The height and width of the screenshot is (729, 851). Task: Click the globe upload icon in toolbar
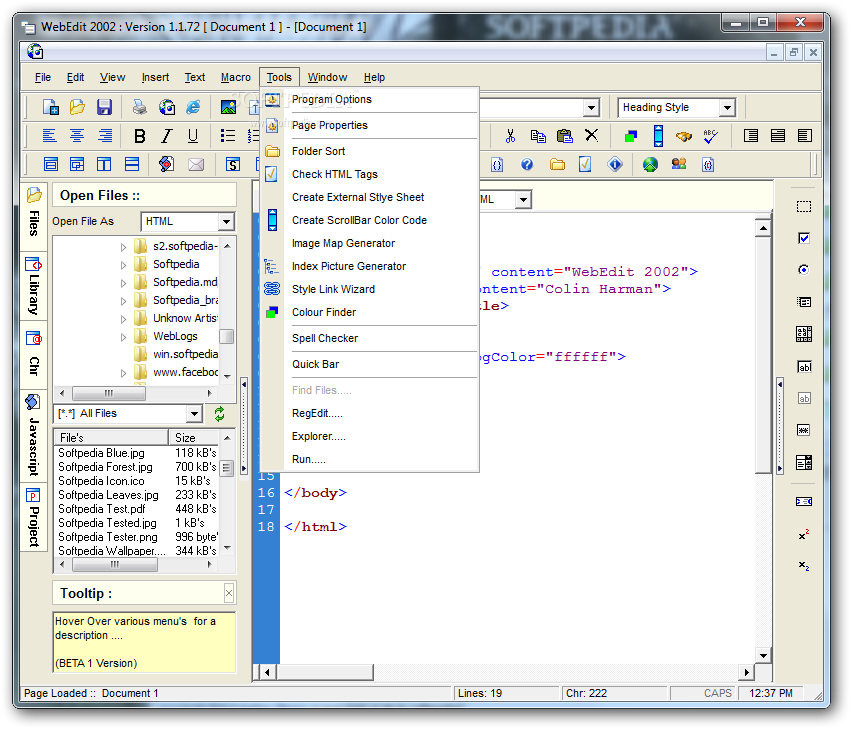tap(650, 164)
